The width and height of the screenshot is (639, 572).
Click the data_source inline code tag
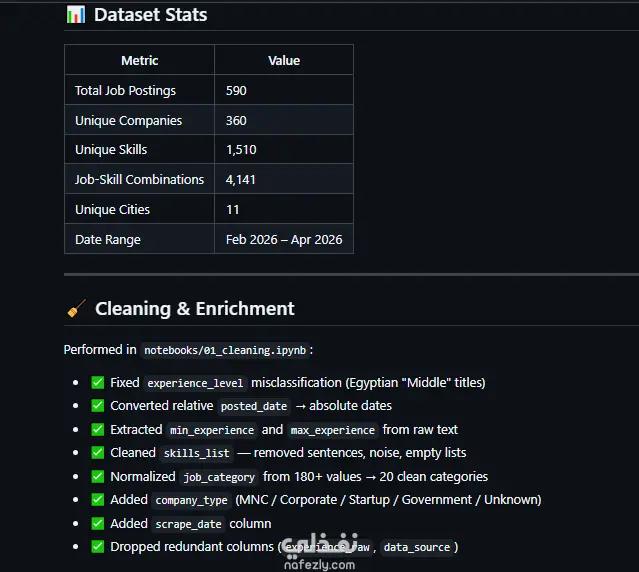point(417,547)
